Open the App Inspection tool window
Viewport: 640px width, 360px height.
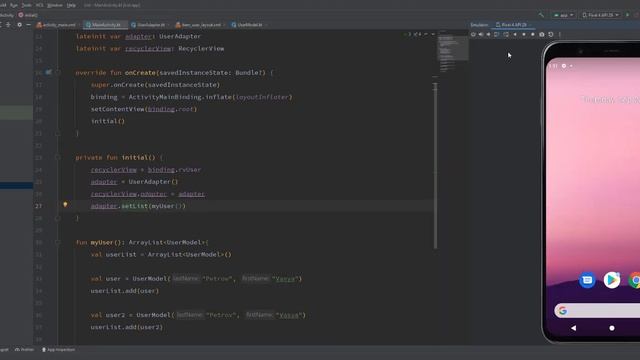58,350
